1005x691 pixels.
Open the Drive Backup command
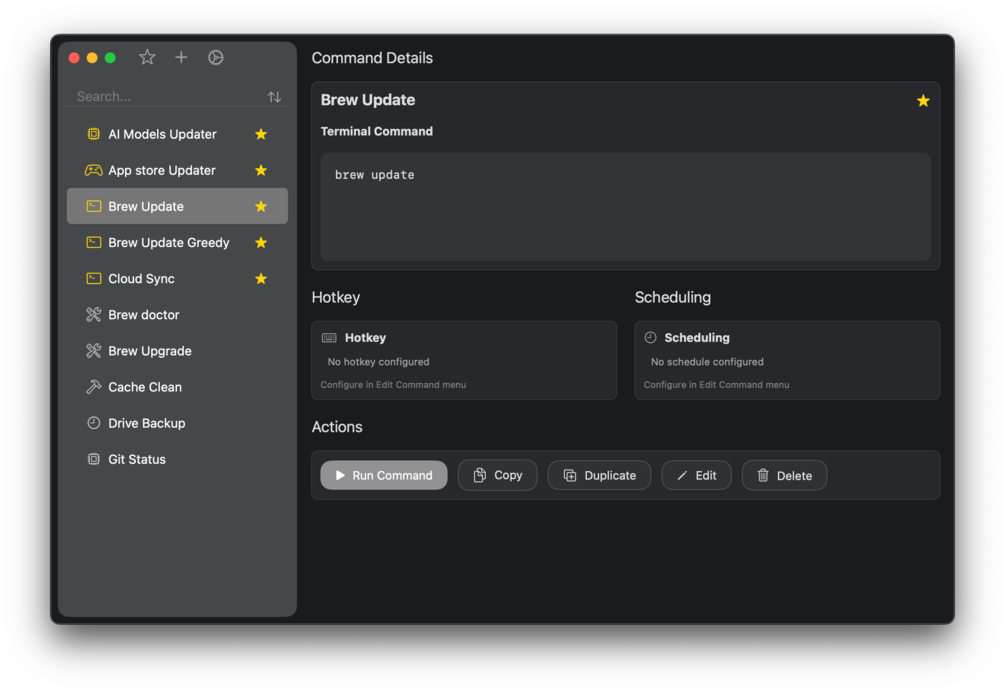click(x=178, y=423)
